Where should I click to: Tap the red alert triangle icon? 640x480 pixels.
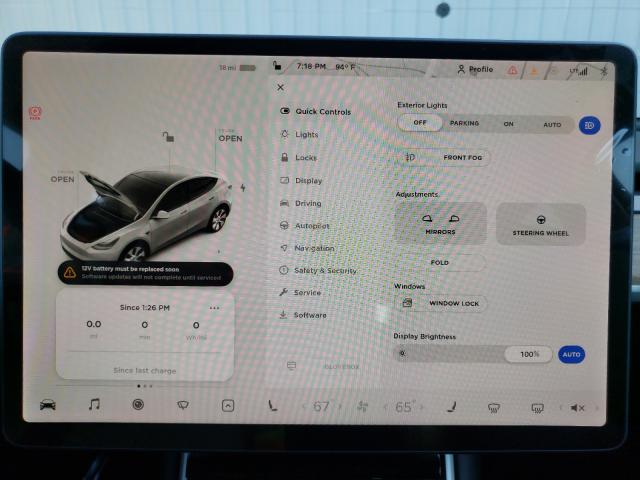click(512, 70)
